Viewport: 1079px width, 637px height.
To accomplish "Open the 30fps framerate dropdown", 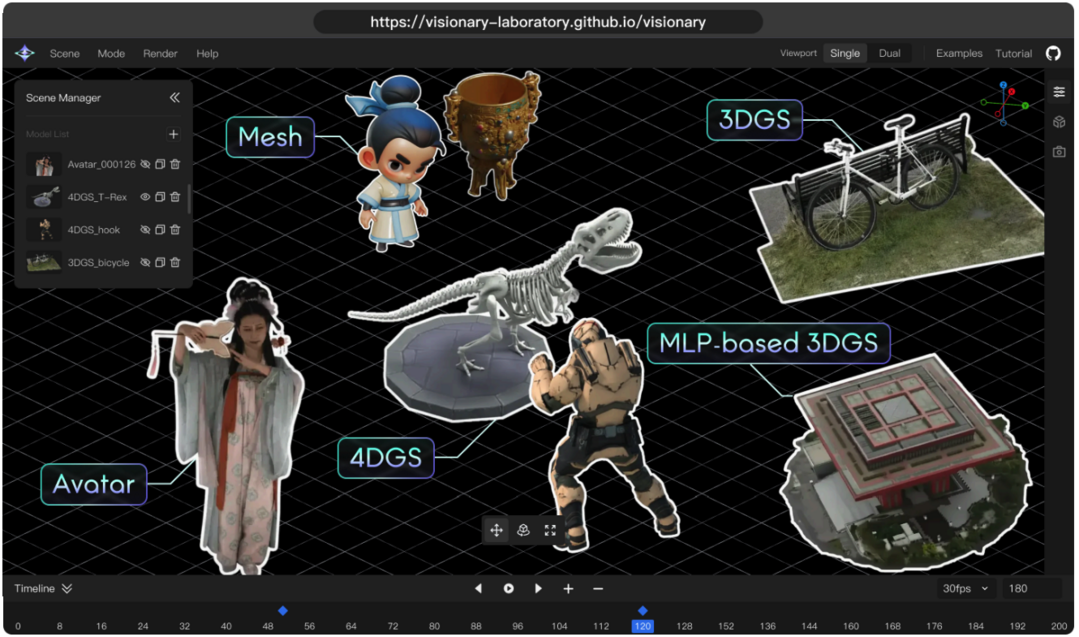I will click(x=964, y=588).
